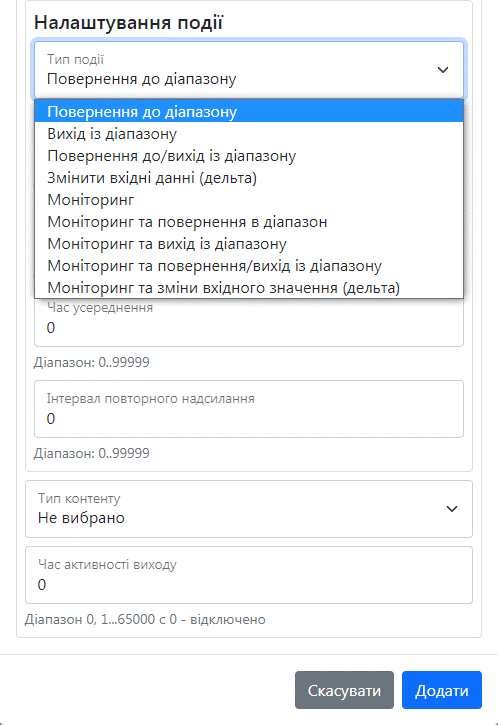Click the 'Тип контенту' chevron arrow
498x725 pixels.
point(452,509)
